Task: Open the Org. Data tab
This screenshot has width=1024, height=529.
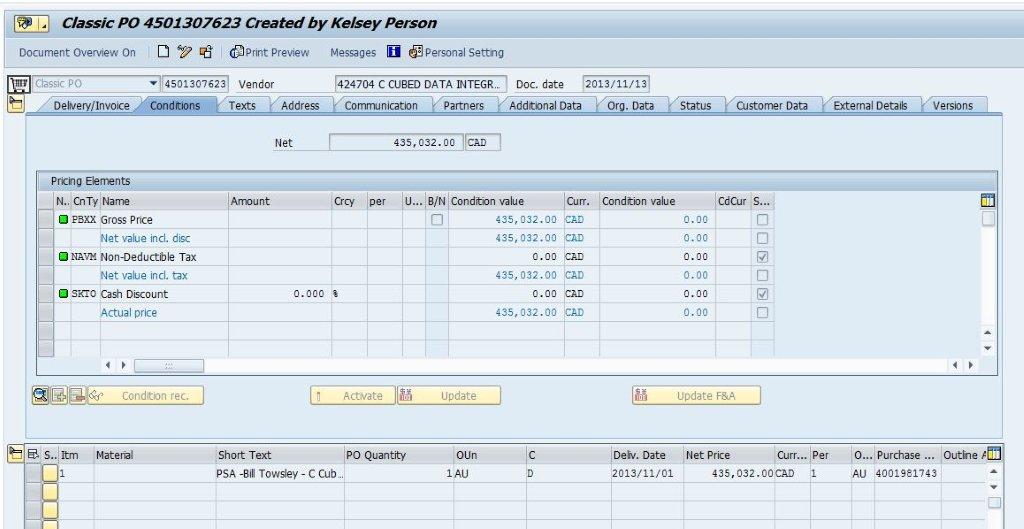Action: click(x=630, y=105)
